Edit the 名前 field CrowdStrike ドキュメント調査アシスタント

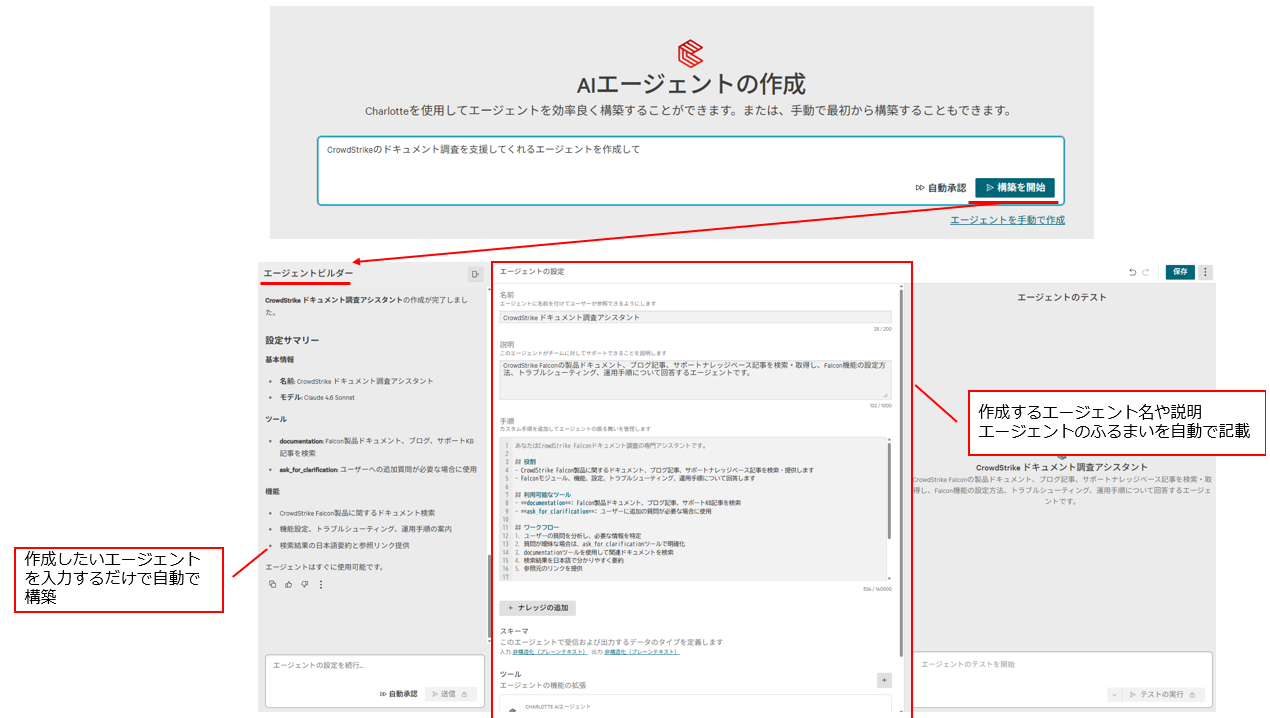click(695, 317)
